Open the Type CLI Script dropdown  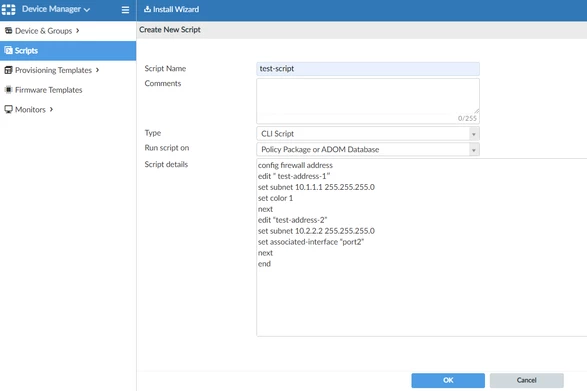tap(368, 134)
